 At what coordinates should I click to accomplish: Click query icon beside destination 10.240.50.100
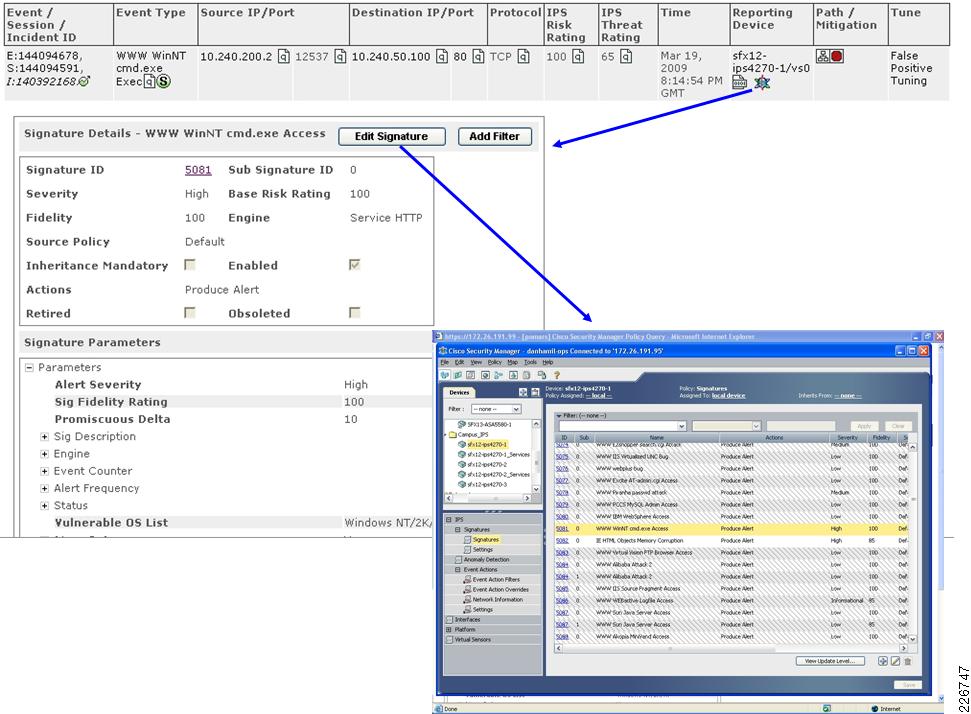coord(442,56)
